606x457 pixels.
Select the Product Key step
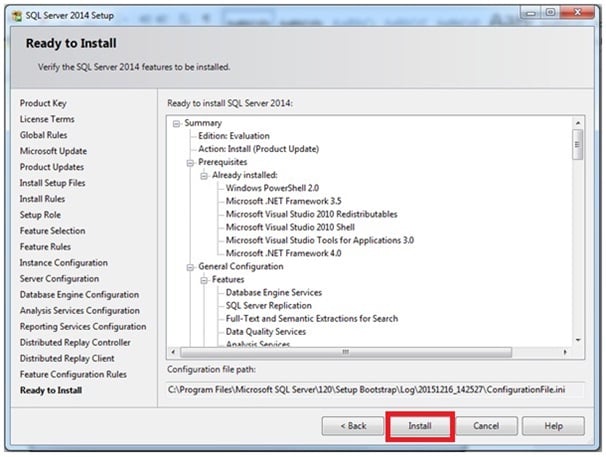pyautogui.click(x=43, y=103)
